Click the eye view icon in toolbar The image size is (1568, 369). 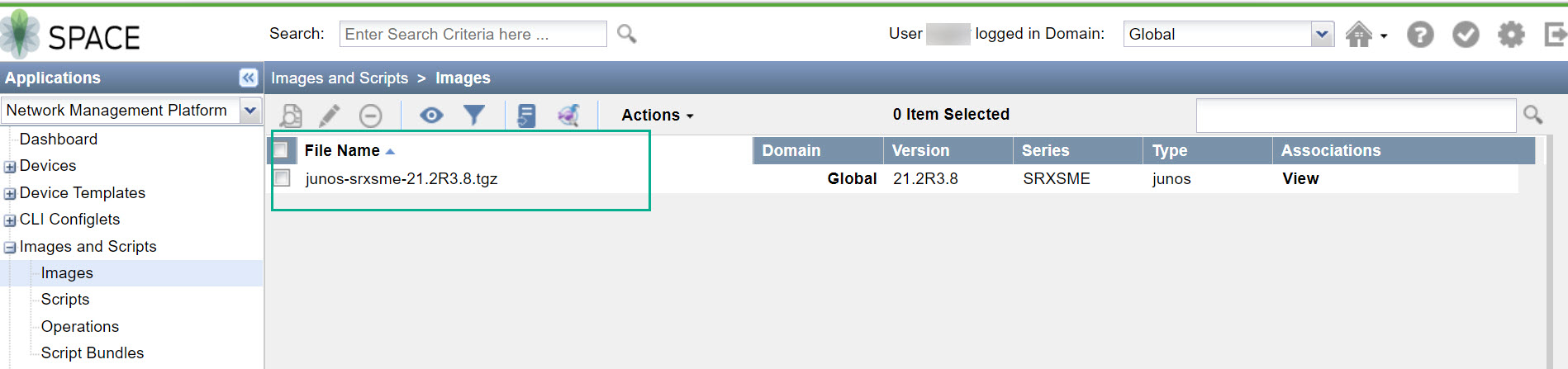[431, 116]
